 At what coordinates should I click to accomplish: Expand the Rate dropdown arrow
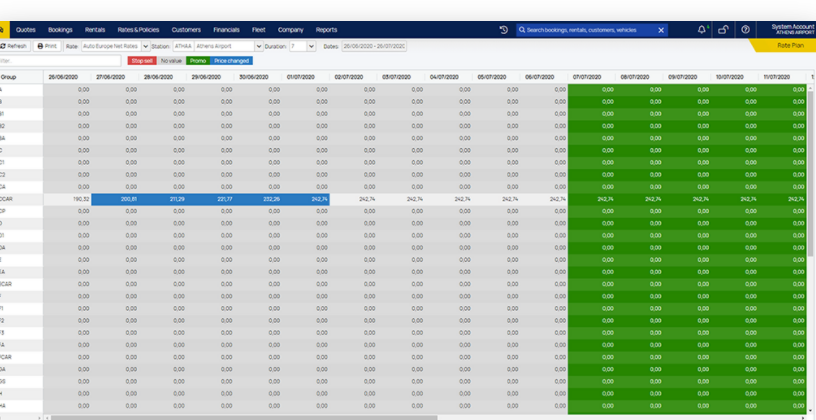coord(146,46)
